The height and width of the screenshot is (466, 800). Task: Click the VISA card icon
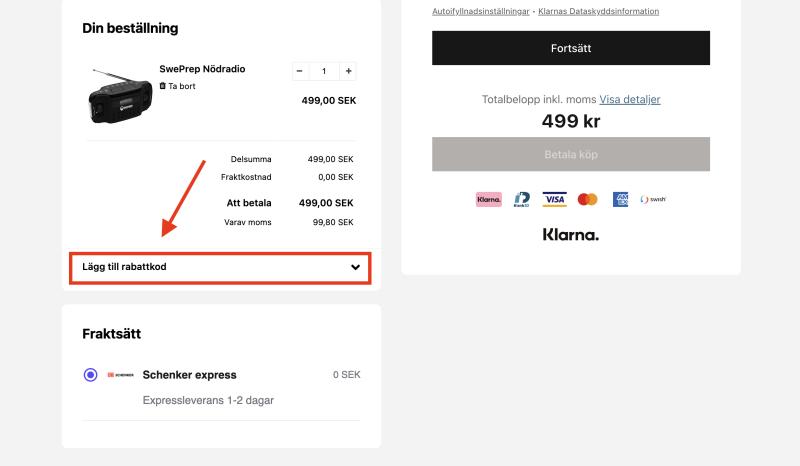(x=555, y=200)
